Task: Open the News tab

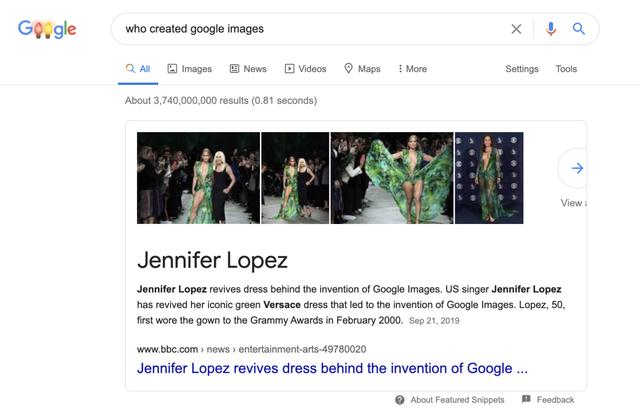Action: click(248, 69)
